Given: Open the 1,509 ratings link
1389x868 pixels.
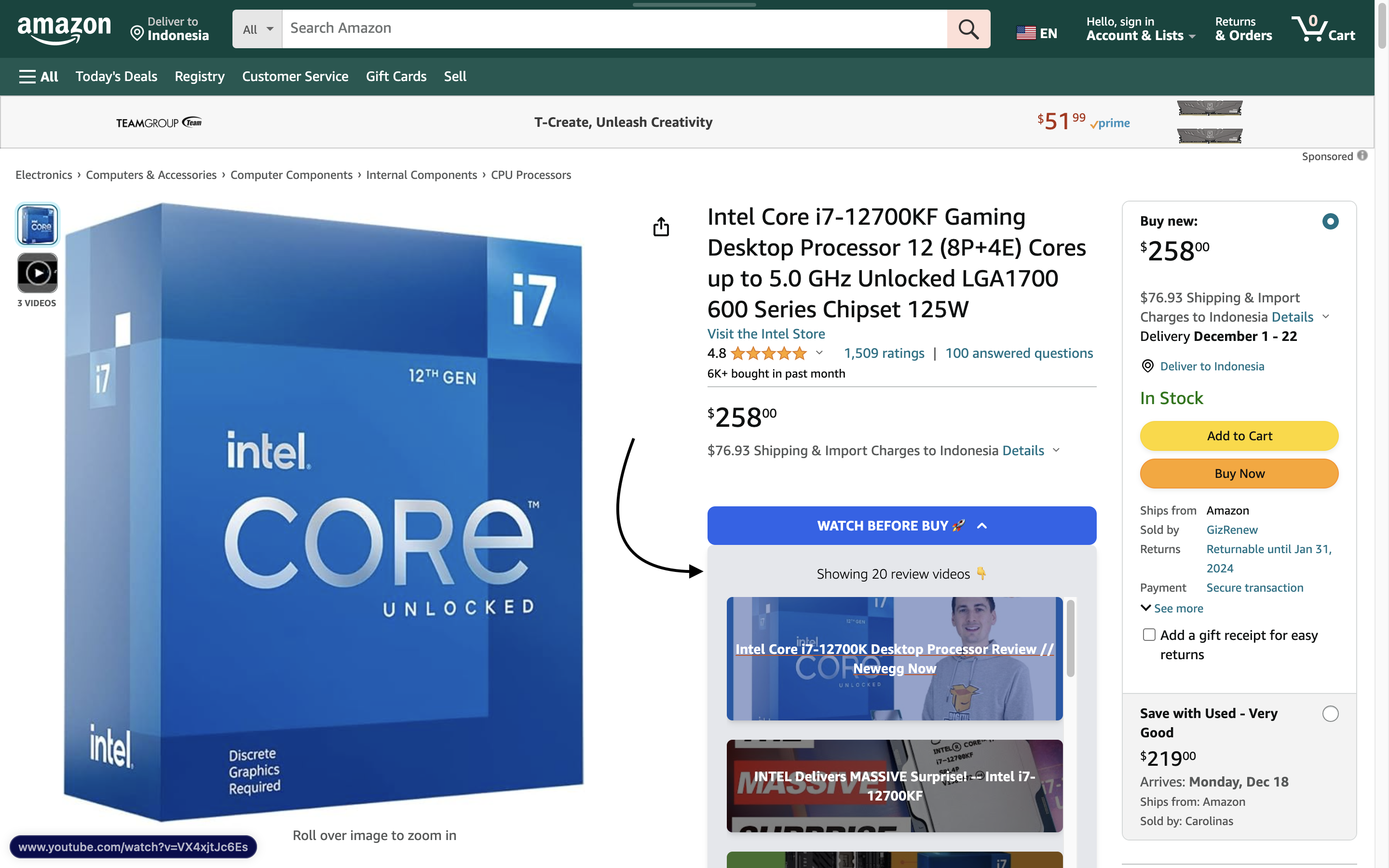Looking at the screenshot, I should (x=884, y=353).
